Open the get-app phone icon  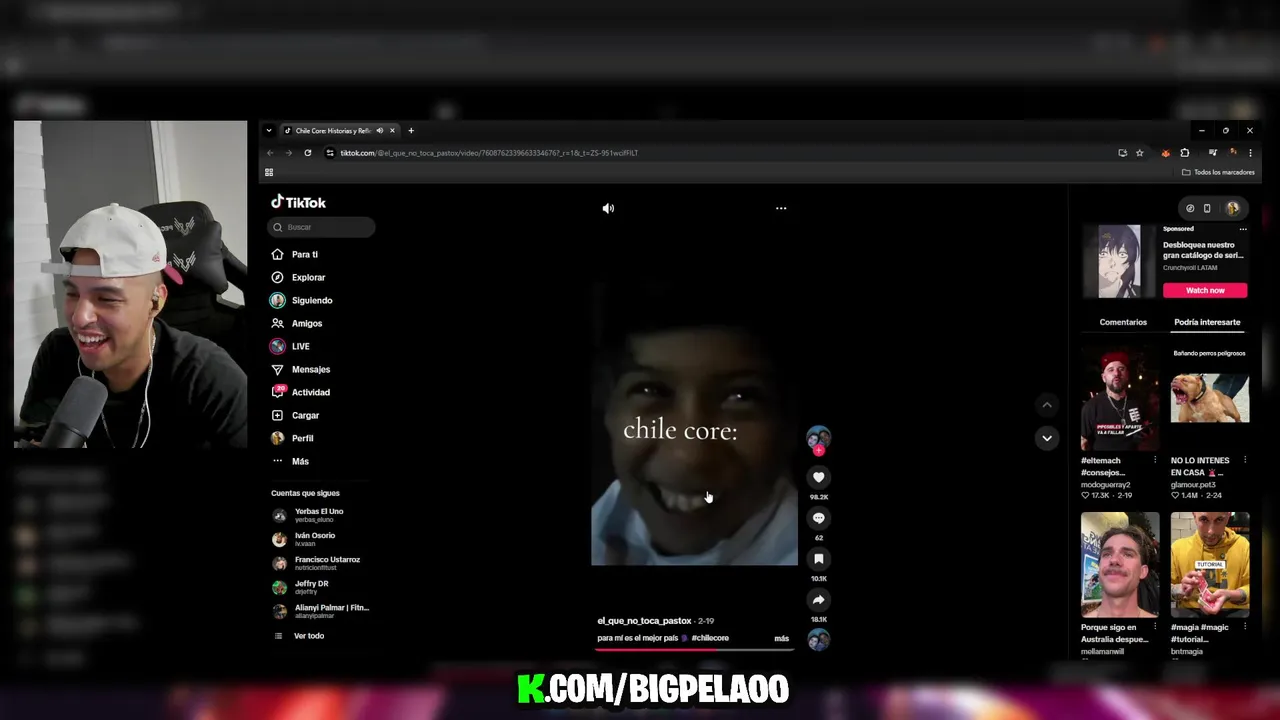(x=1207, y=208)
